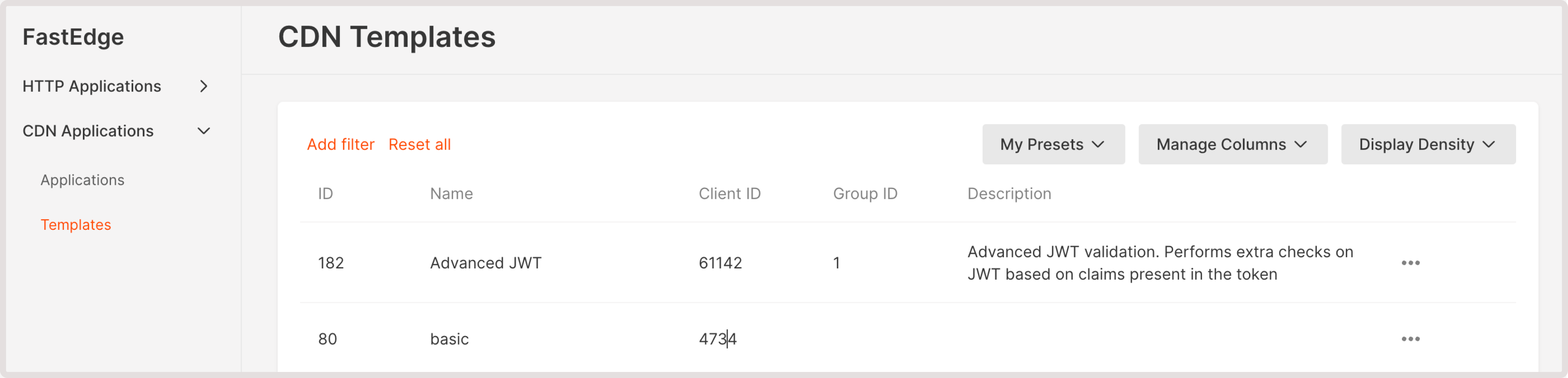
Task: Click the Advanced JWT template name
Action: [x=485, y=263]
